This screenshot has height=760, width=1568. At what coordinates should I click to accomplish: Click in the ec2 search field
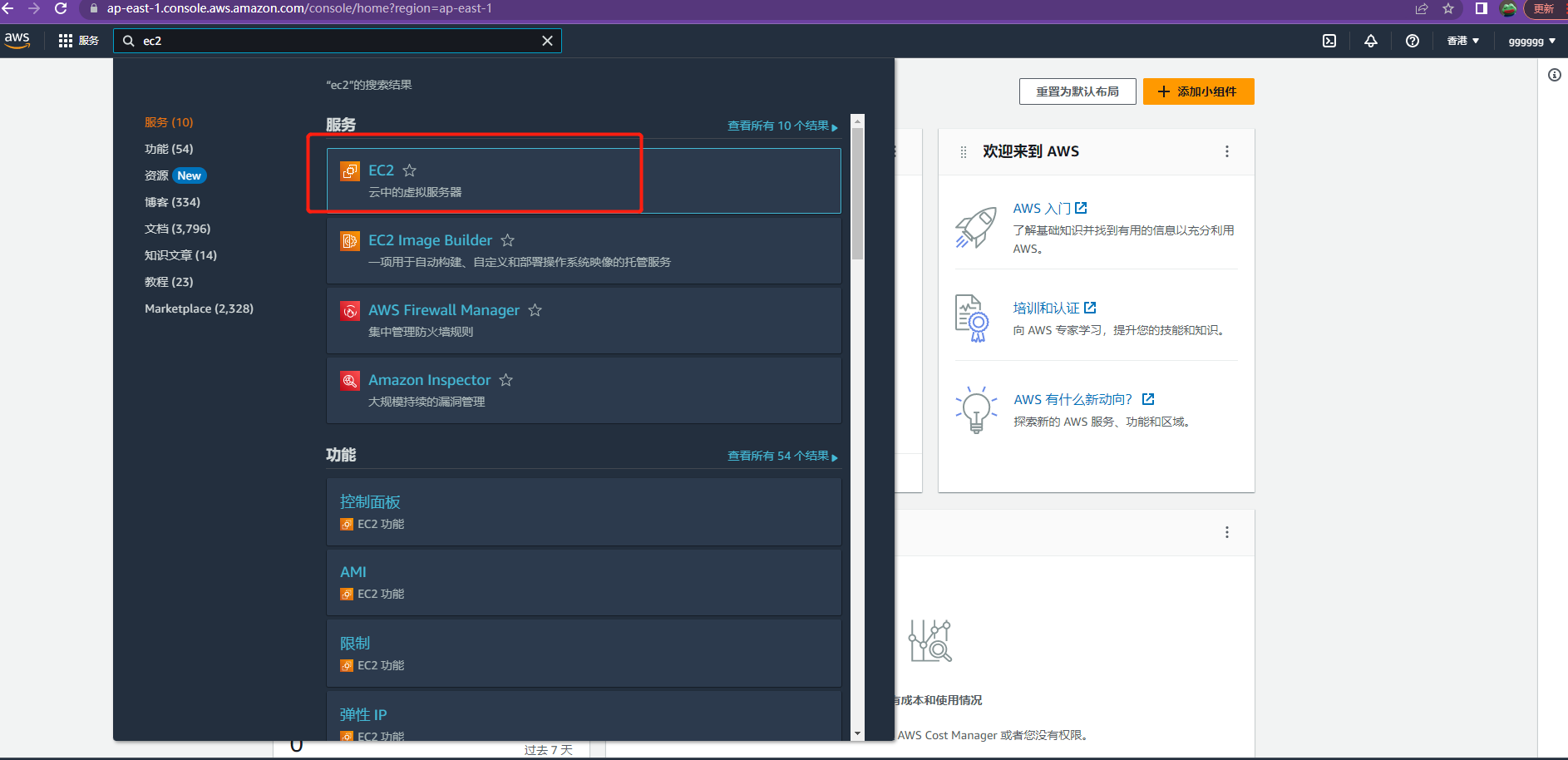337,41
